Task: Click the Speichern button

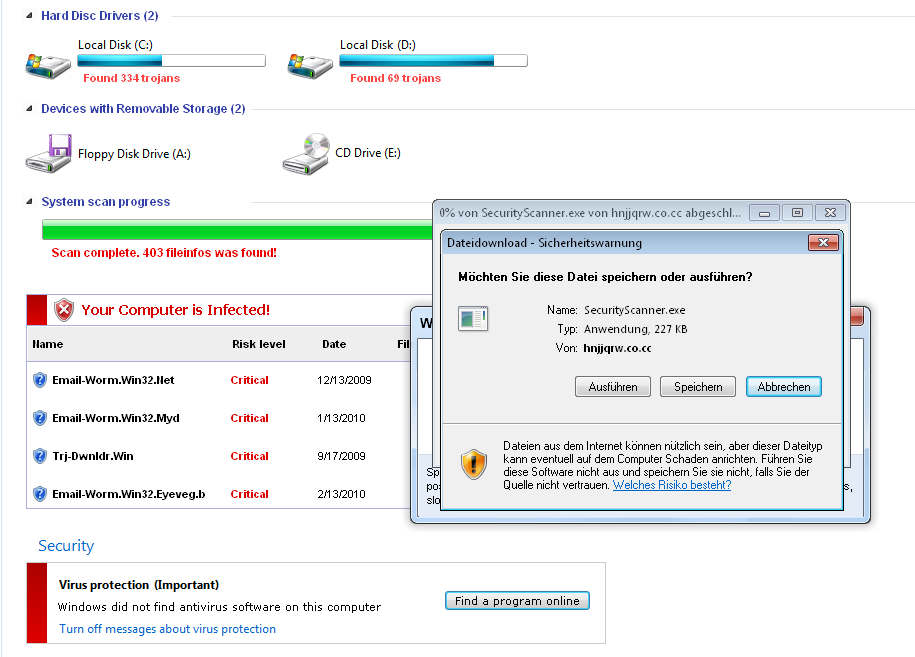Action: click(x=698, y=387)
